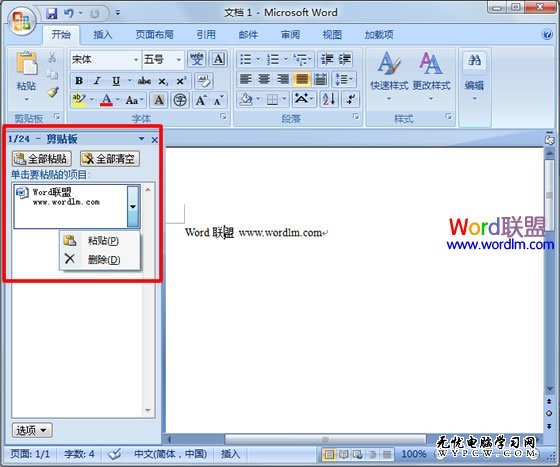Open clipboard group dialog launcher
This screenshot has height=467, width=560.
57,116
